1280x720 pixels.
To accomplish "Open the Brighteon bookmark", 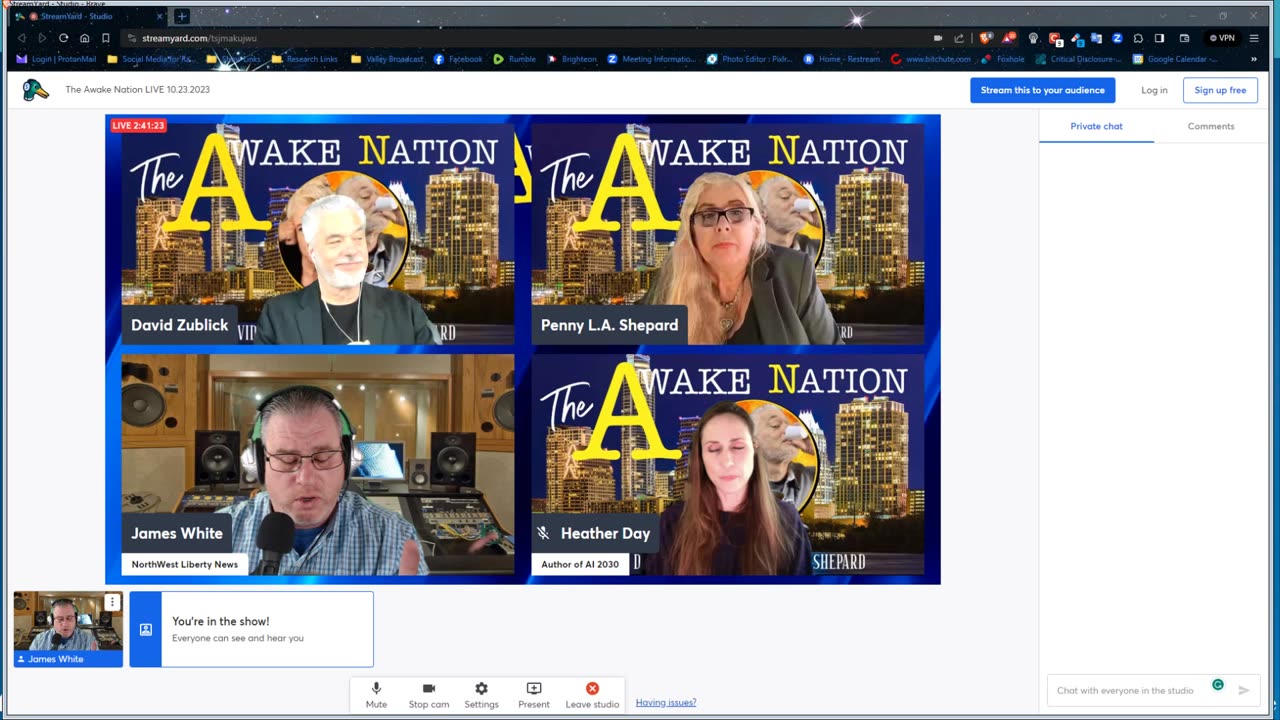I will click(572, 59).
